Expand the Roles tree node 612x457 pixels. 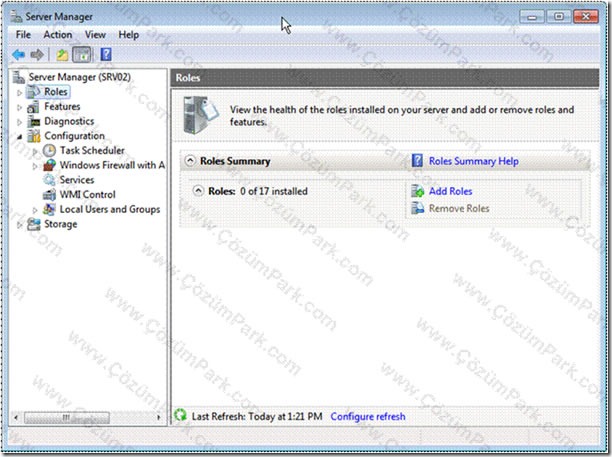[20, 92]
